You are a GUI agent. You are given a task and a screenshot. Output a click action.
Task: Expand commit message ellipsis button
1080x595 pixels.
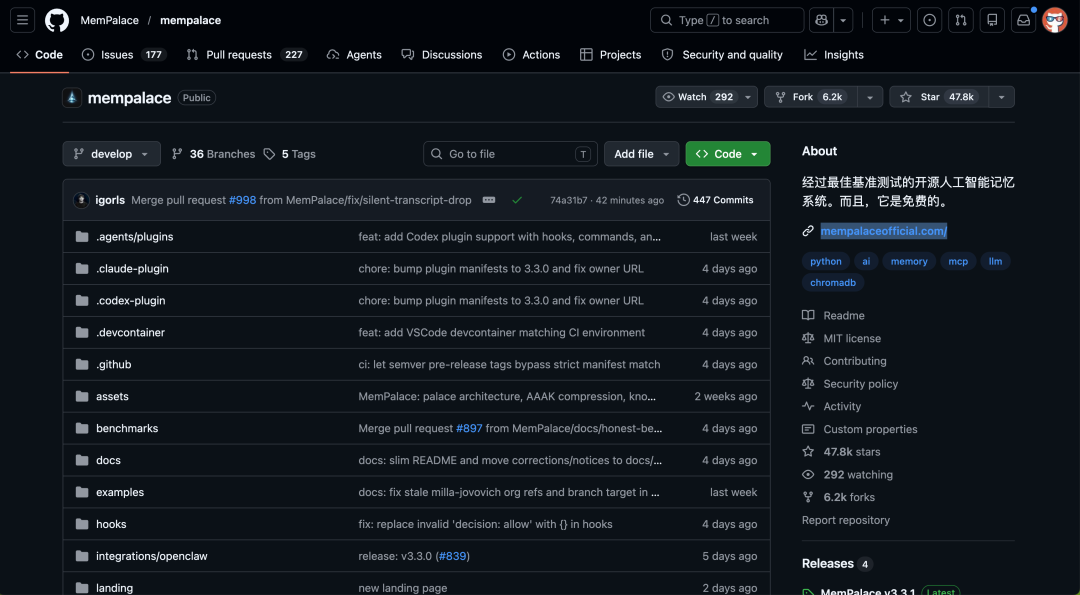point(489,200)
